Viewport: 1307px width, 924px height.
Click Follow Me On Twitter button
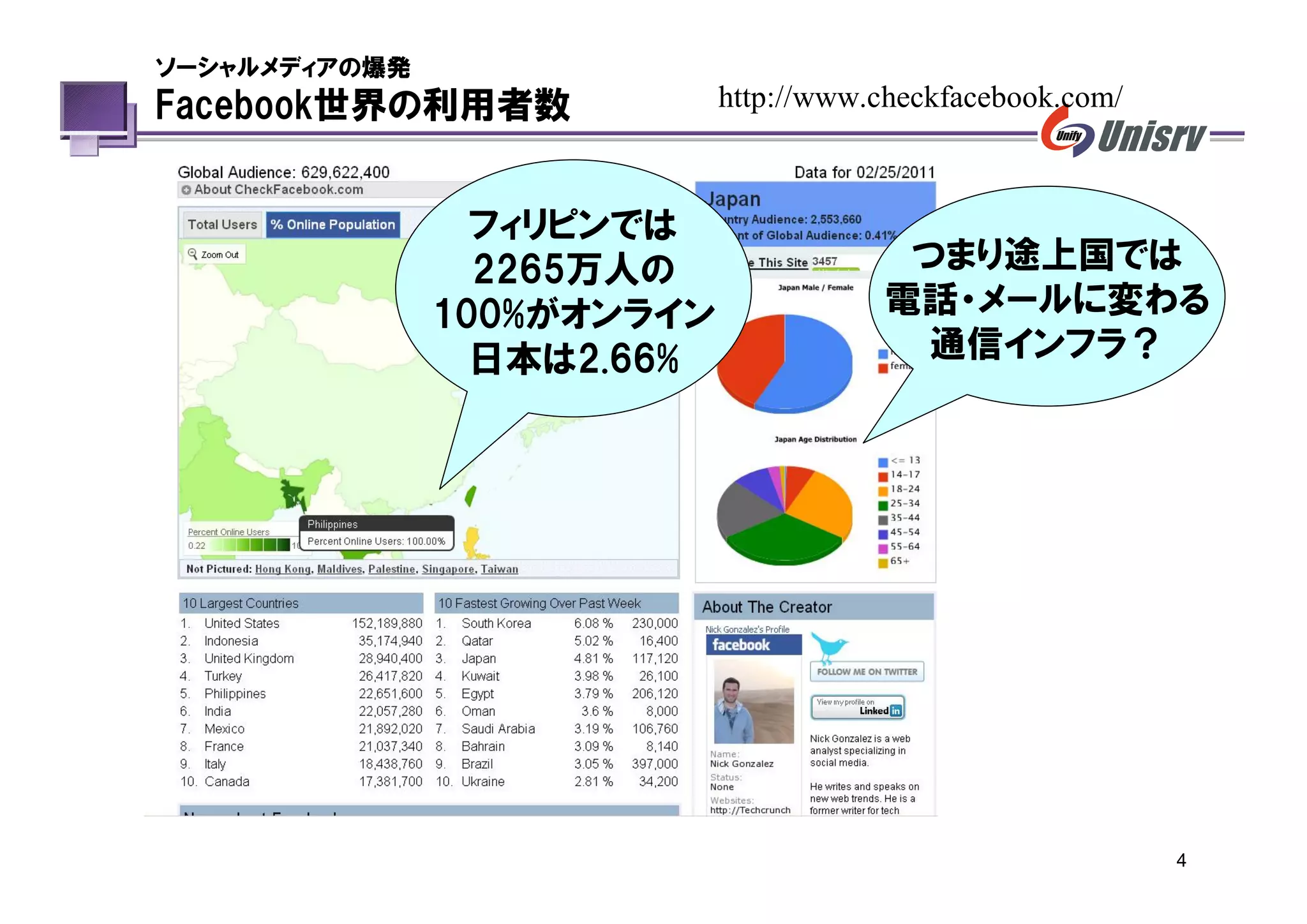867,672
